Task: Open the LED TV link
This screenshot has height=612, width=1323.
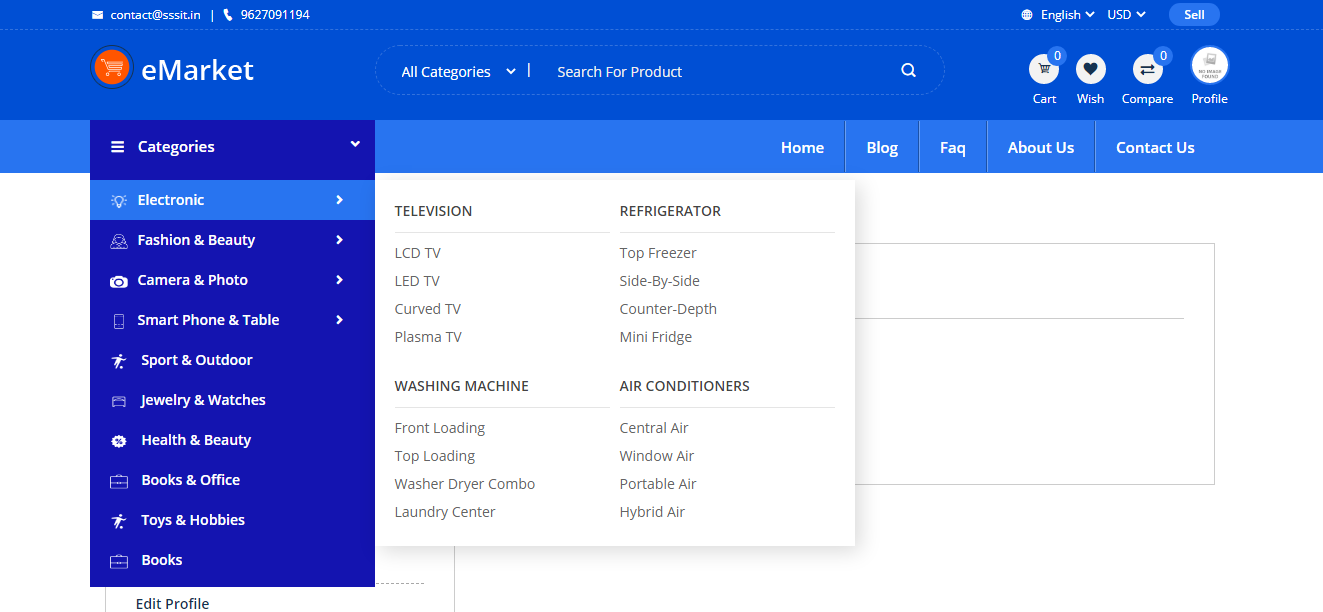Action: [x=417, y=281]
